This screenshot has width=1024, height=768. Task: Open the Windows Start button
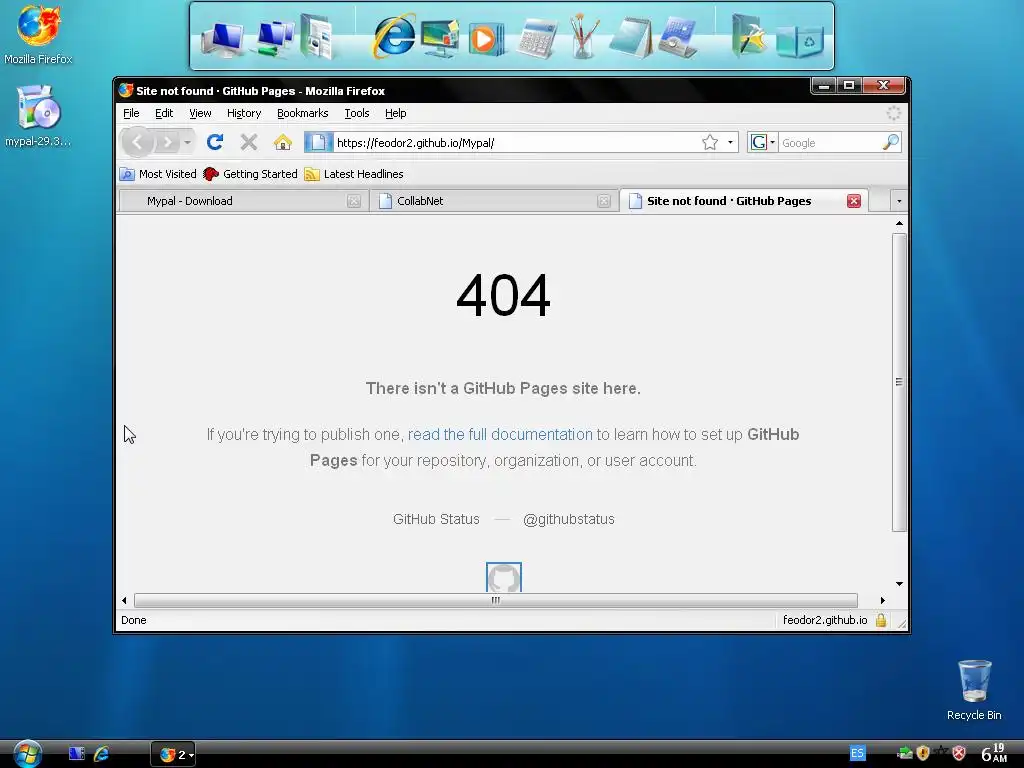[x=27, y=754]
